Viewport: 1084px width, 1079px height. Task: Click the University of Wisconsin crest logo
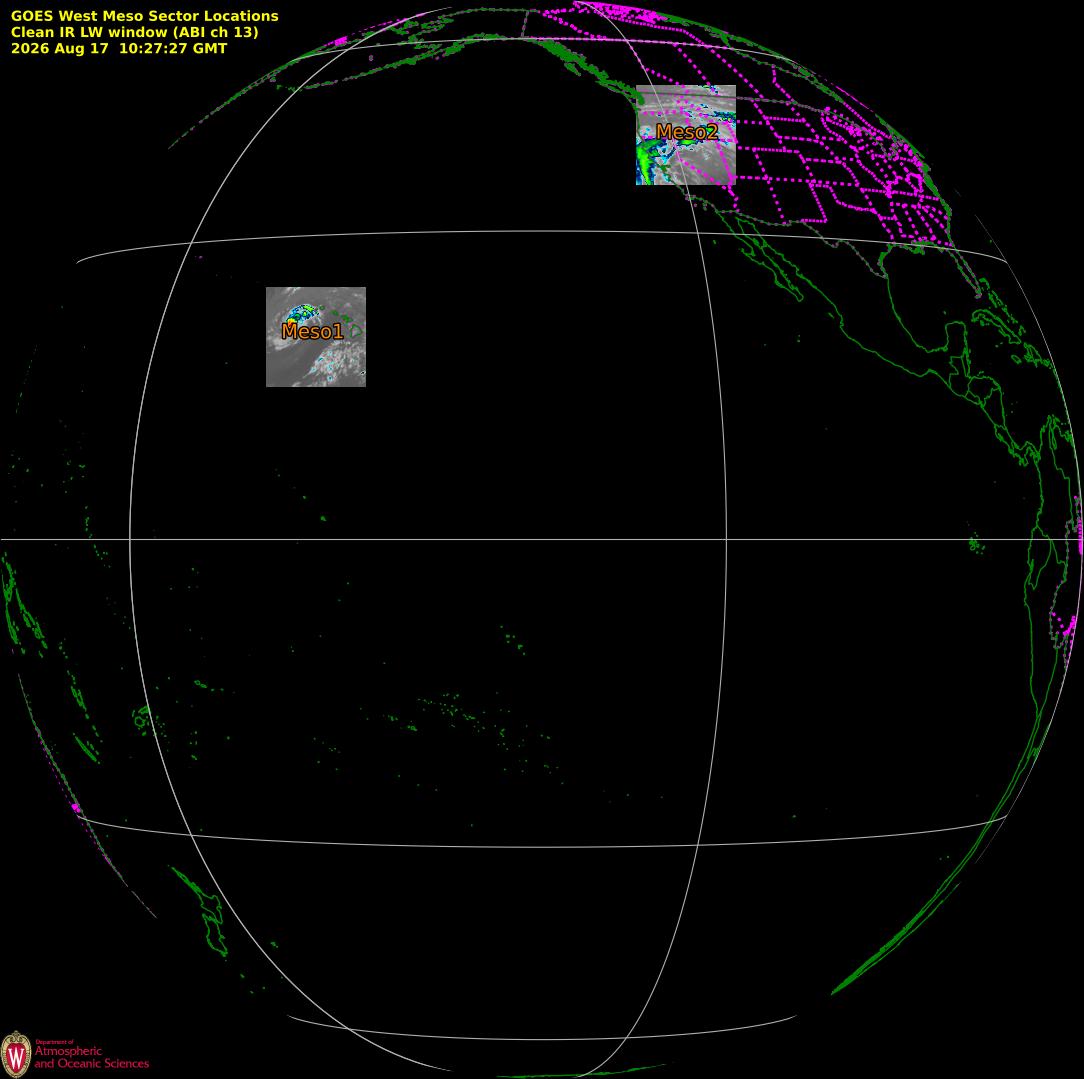pyautogui.click(x=16, y=1053)
